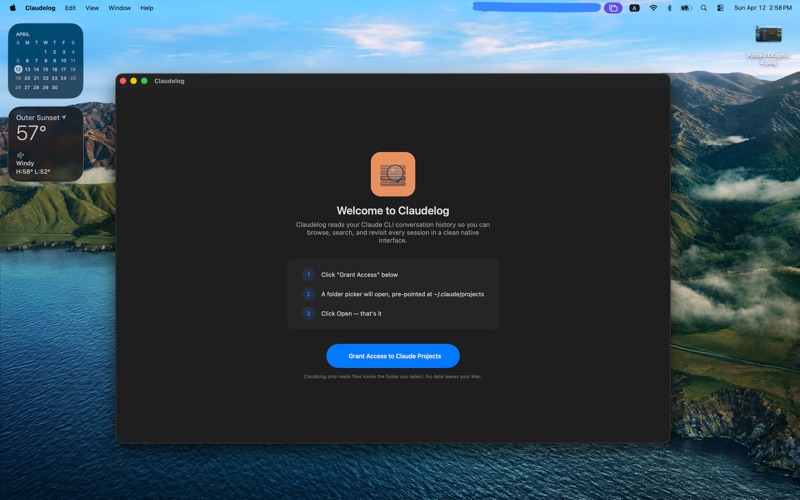Click 'H:58° L:52°' in weather widget

tap(33, 171)
